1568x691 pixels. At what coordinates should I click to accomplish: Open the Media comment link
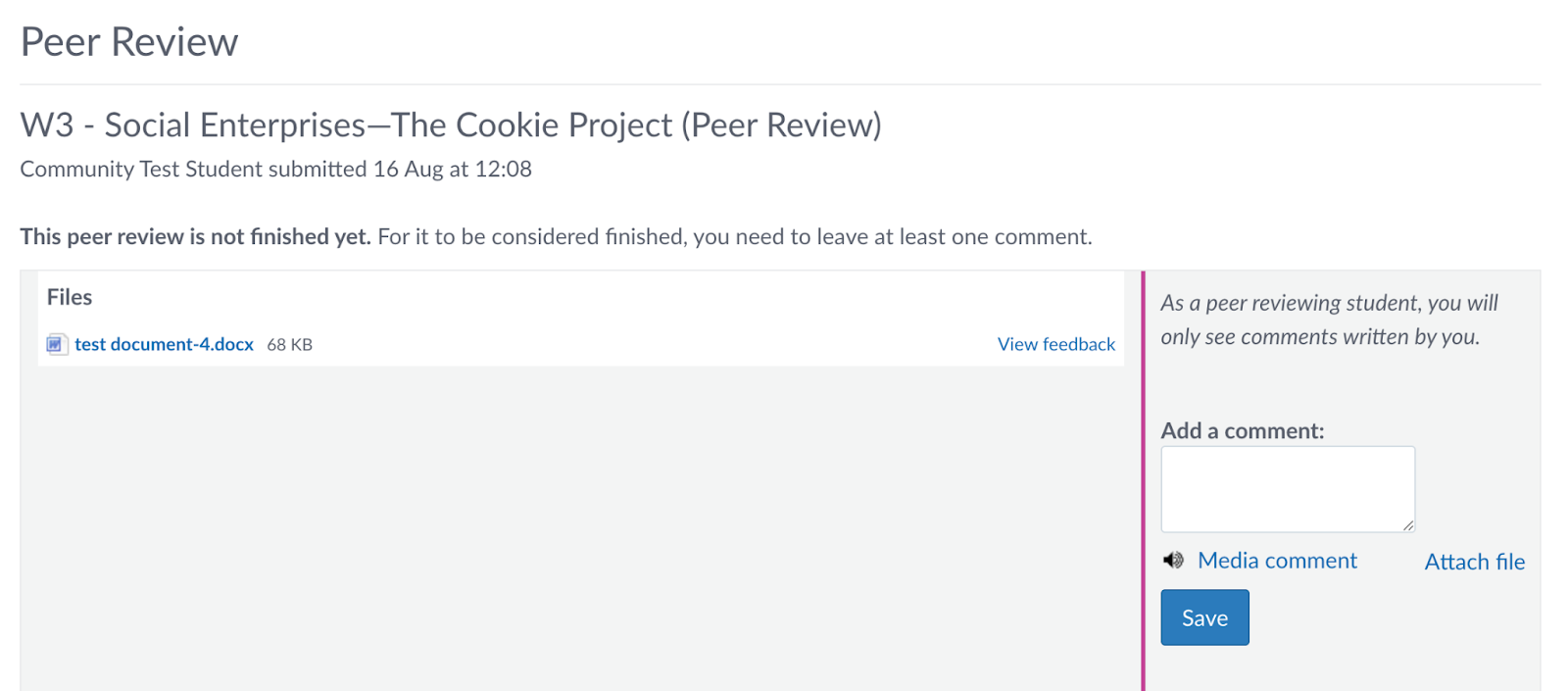(x=1277, y=561)
